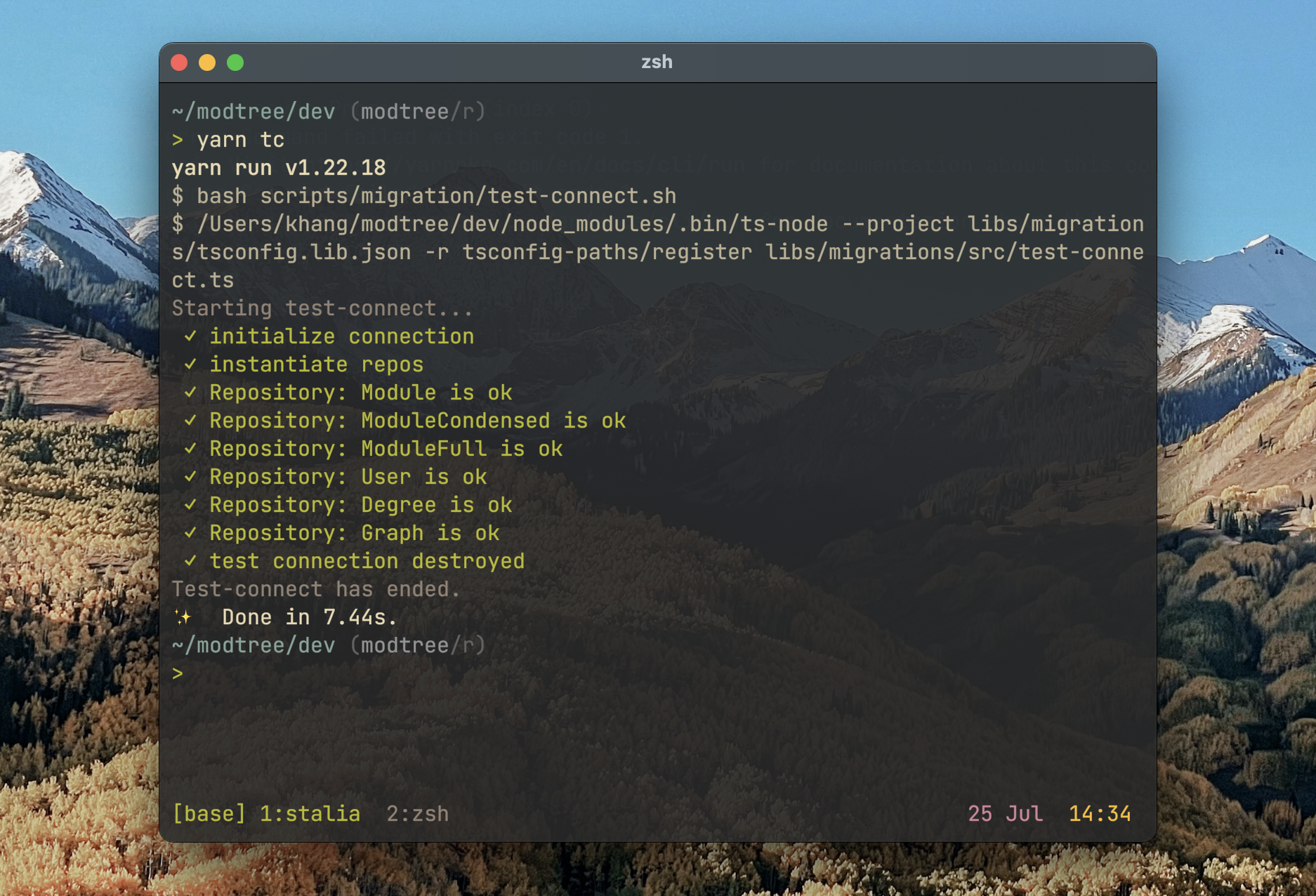
Task: Click the top '~/modtree/dev' path line
Action: pos(329,112)
